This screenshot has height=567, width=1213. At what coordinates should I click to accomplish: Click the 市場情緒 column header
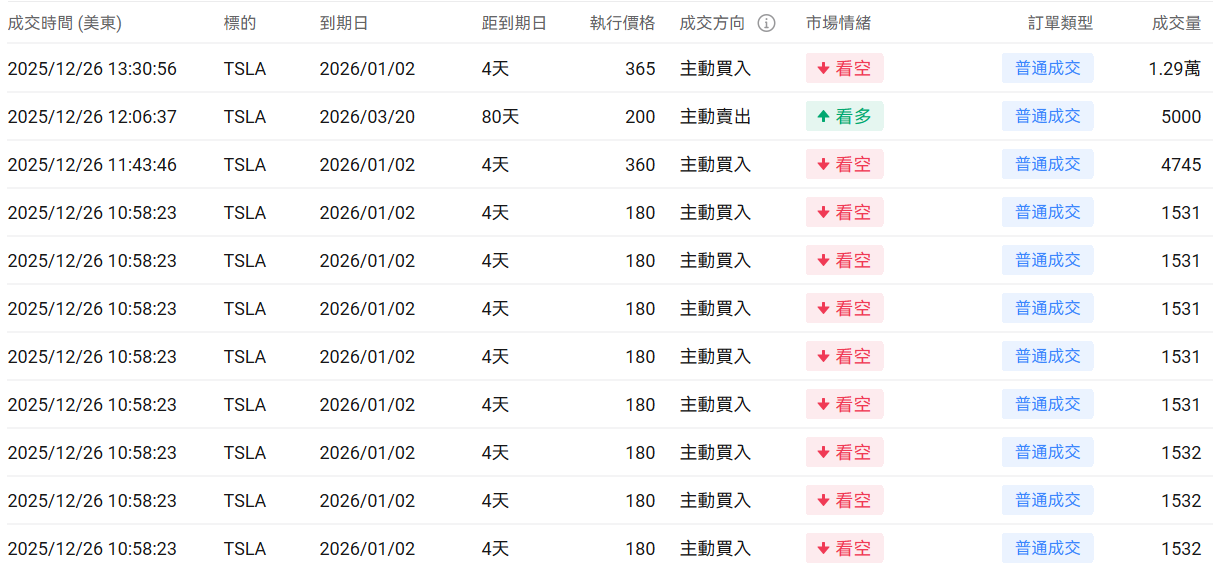click(838, 23)
